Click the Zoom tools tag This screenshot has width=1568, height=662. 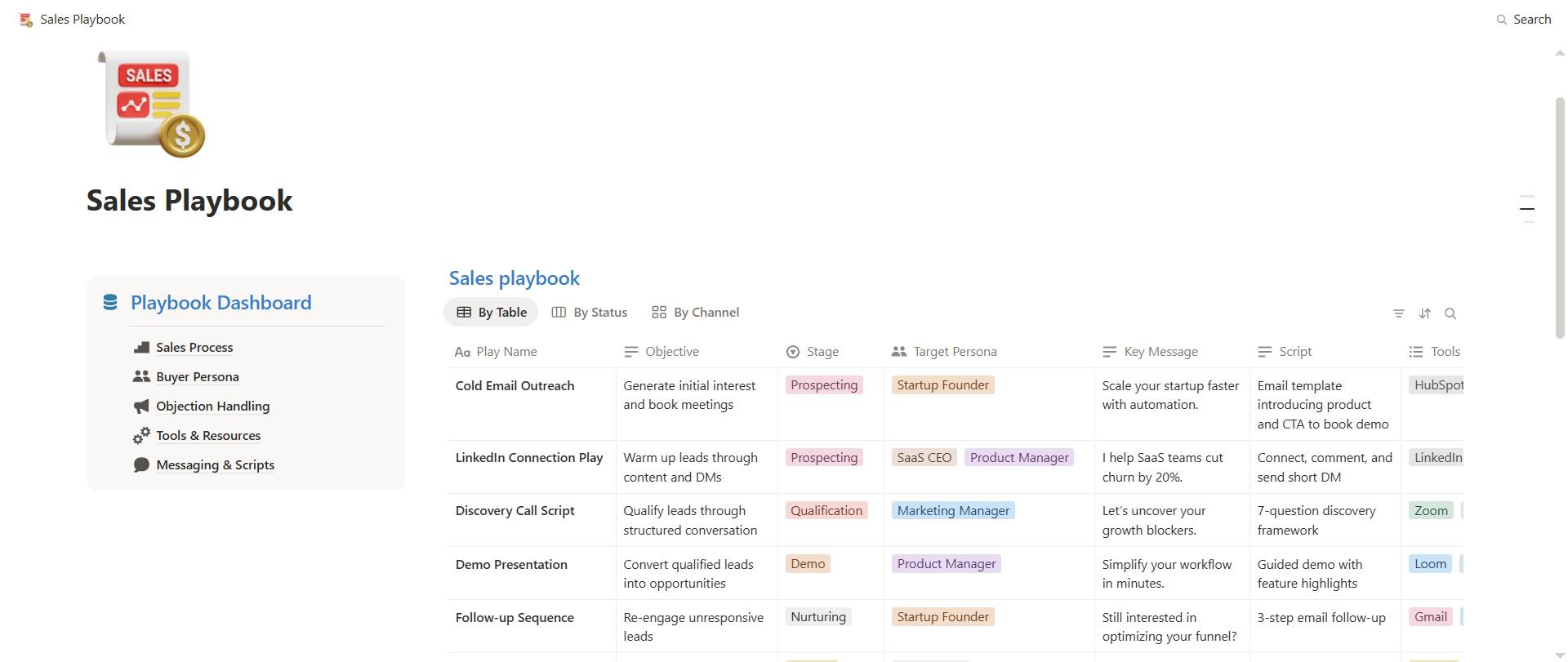1431,511
